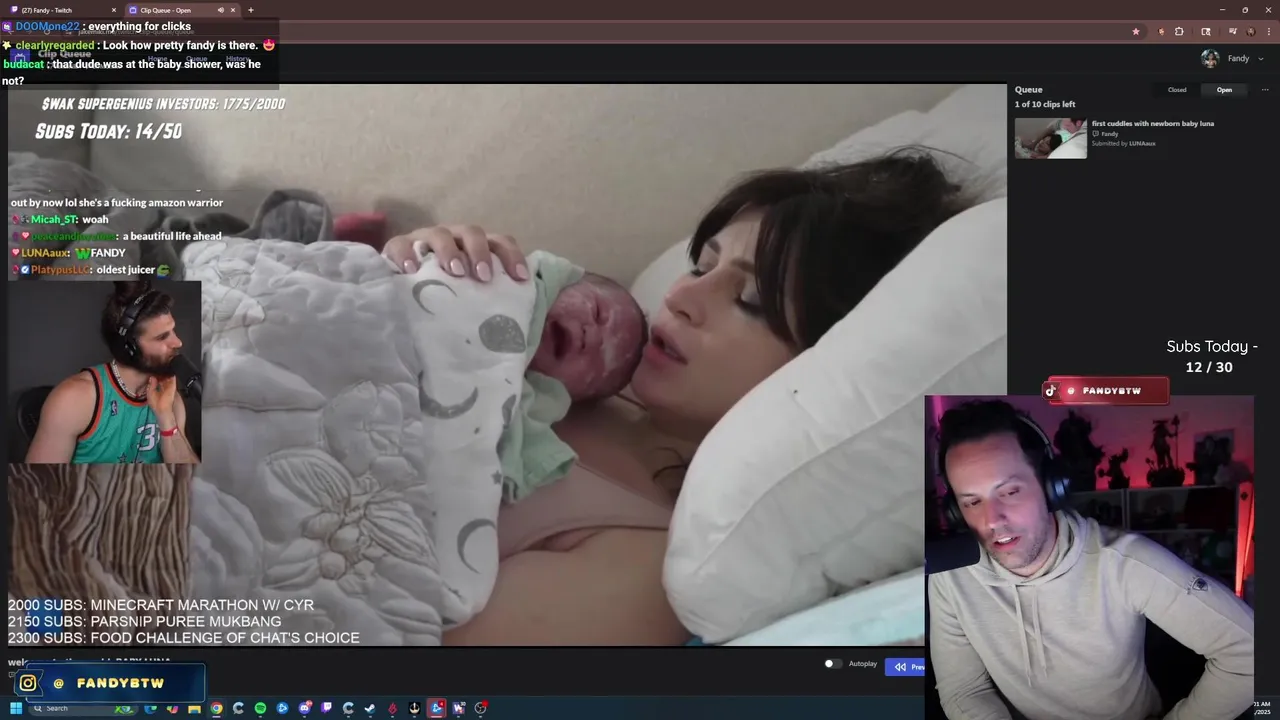Open a new browser tab

(x=250, y=10)
